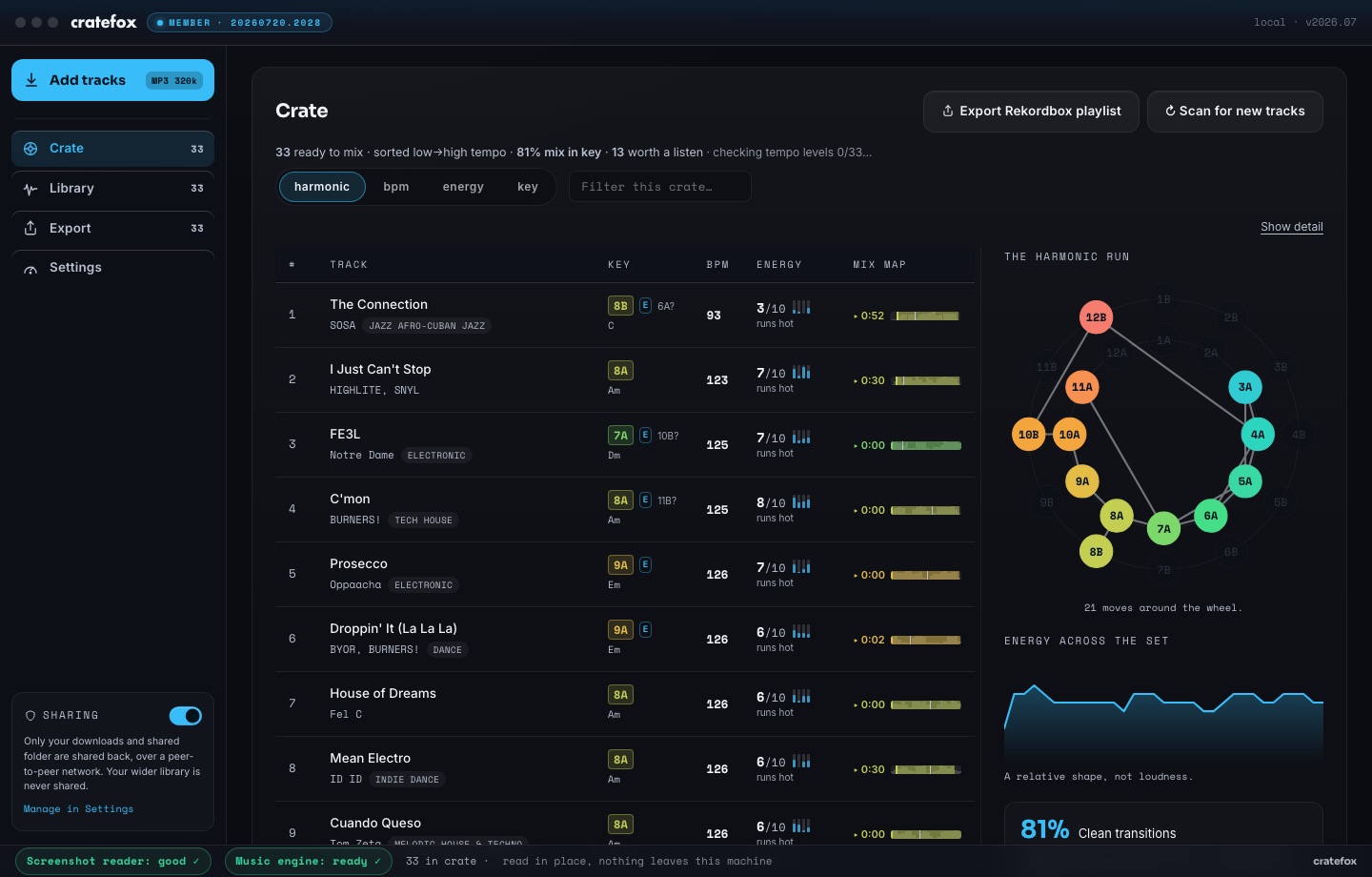The height and width of the screenshot is (877, 1372).
Task: Click energy bars icon for The Connection
Action: point(801,307)
